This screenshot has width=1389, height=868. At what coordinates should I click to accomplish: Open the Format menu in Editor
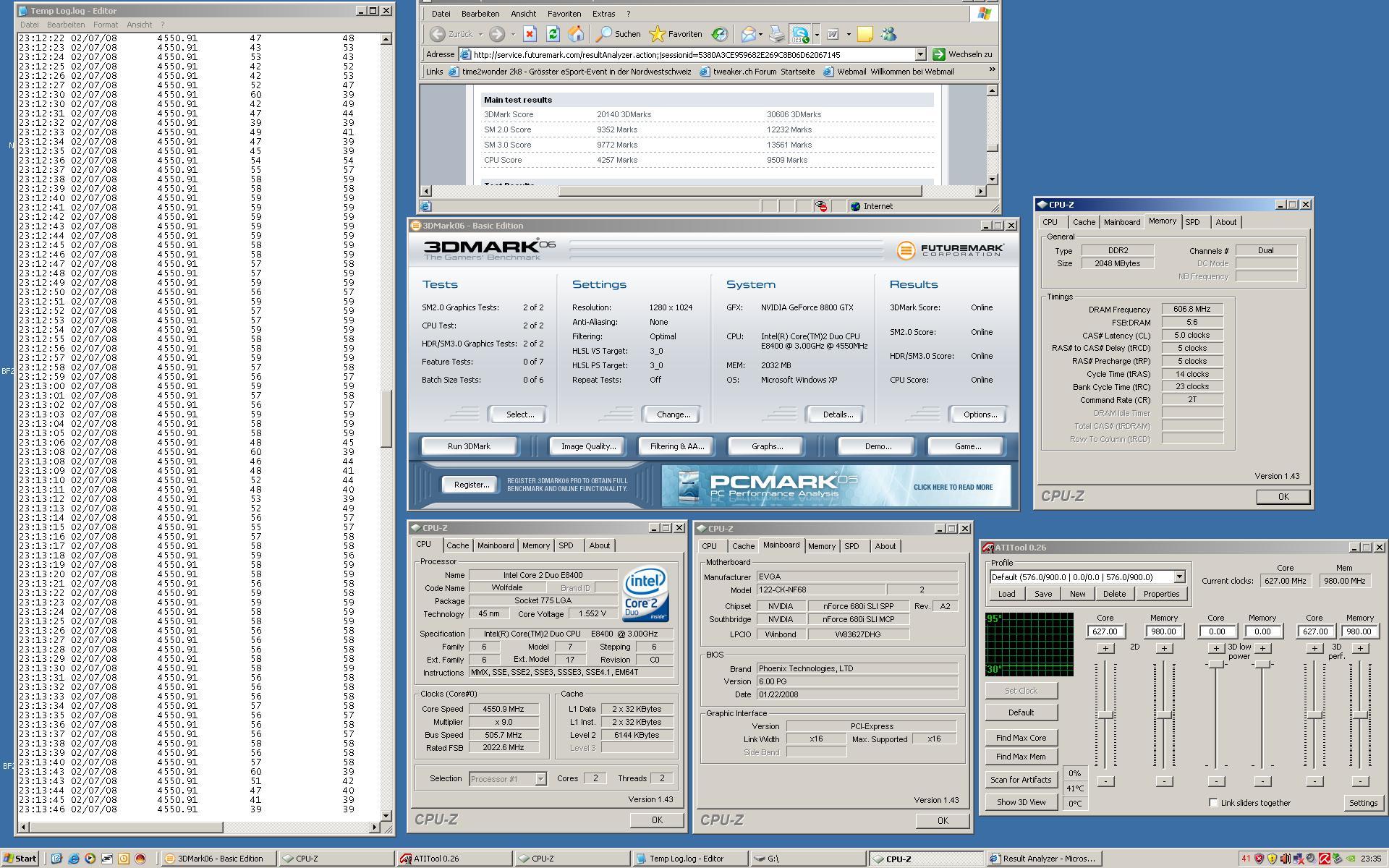(x=105, y=25)
